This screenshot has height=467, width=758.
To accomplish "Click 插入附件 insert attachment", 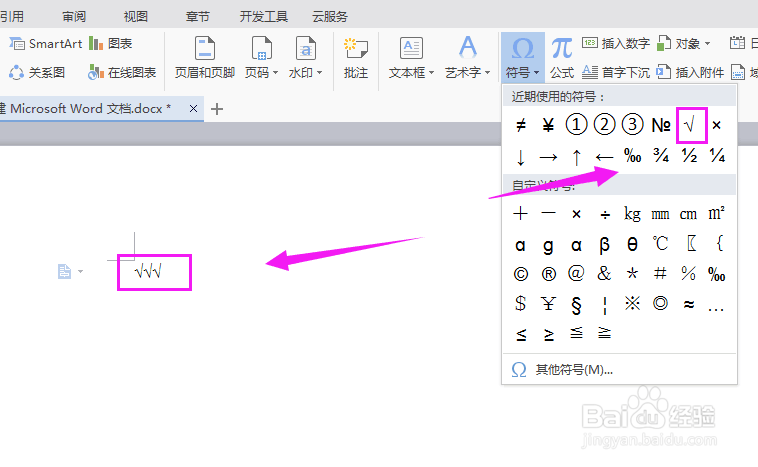I will pos(690,73).
